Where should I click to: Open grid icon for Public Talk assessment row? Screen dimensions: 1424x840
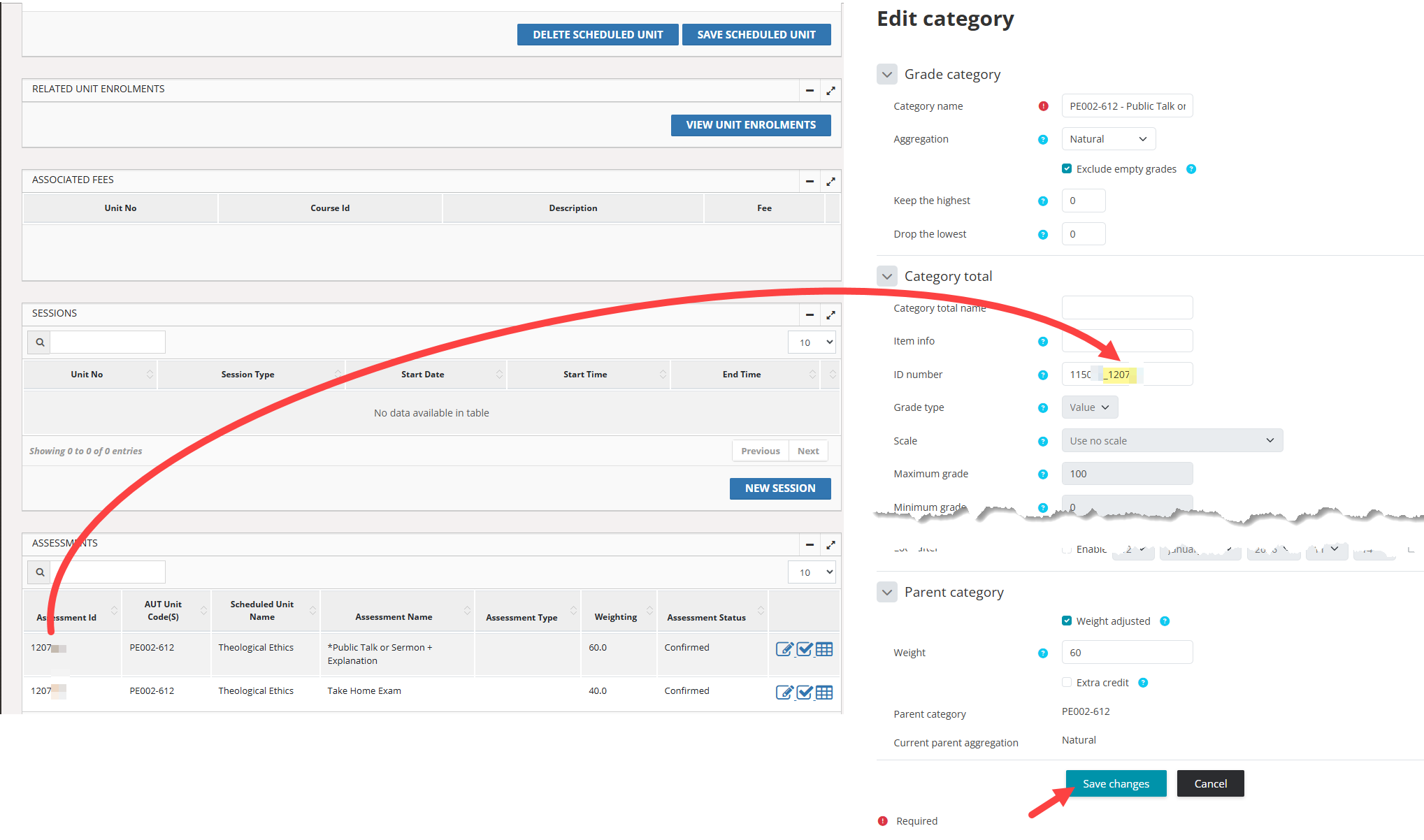point(824,649)
